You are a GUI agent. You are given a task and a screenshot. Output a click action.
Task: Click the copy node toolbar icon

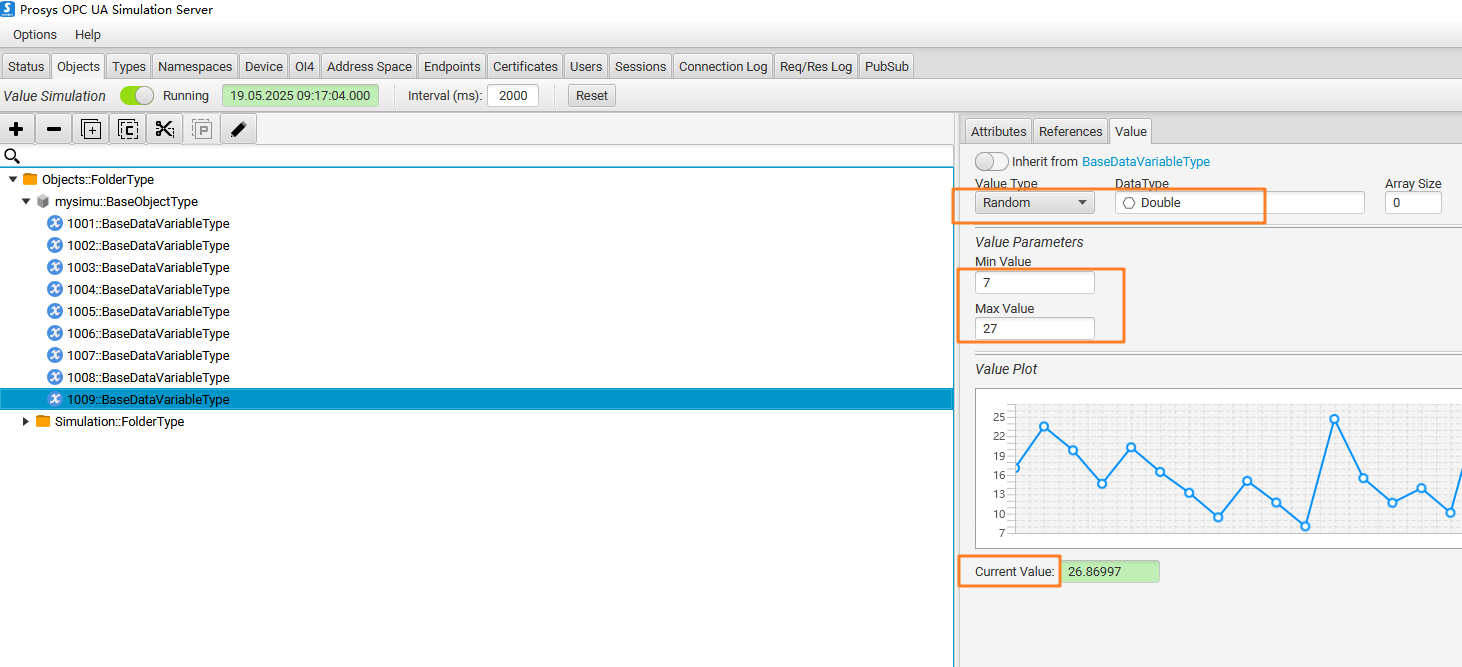point(128,129)
